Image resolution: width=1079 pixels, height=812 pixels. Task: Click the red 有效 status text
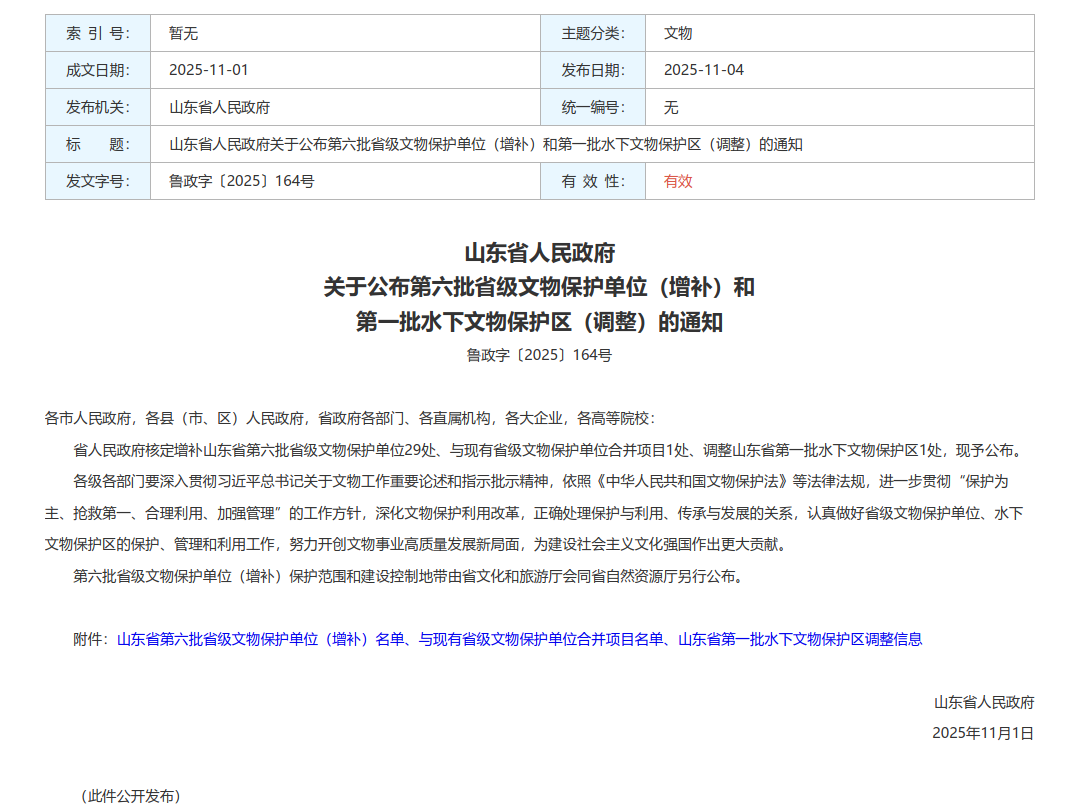click(x=678, y=181)
